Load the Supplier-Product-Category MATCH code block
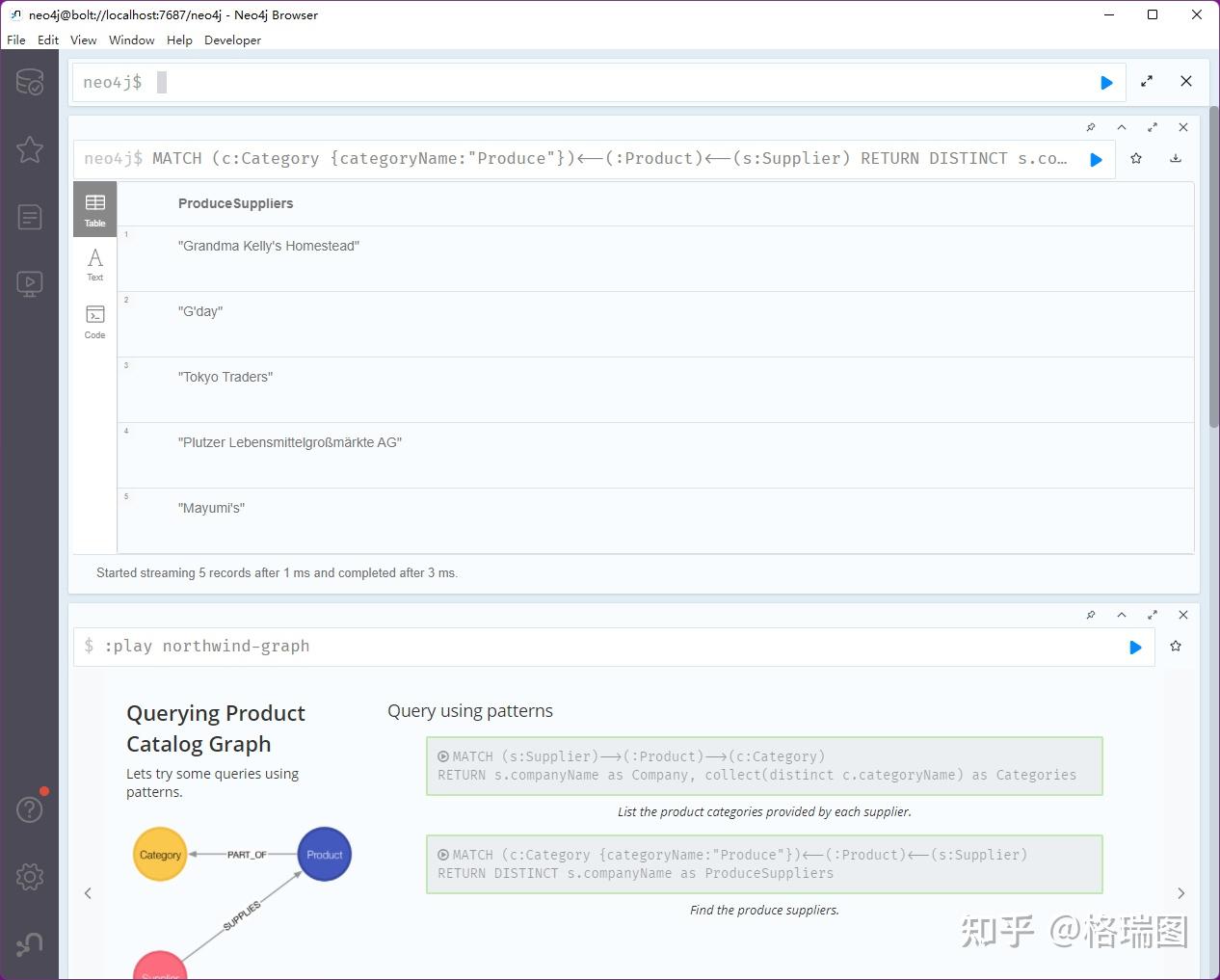This screenshot has height=980, width=1220. [764, 766]
